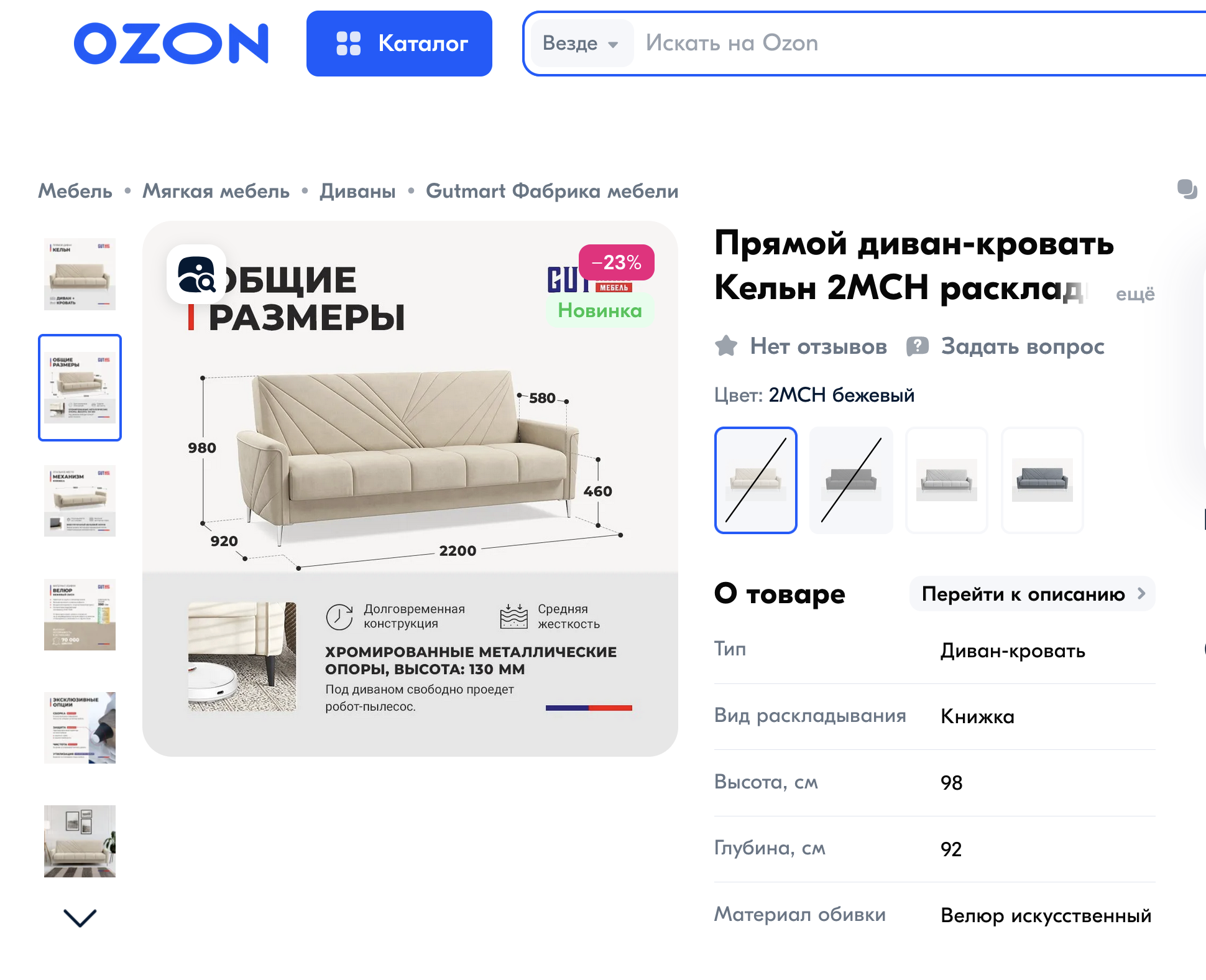Click the Каталог grid icon
The image size is (1206, 980).
tap(348, 44)
